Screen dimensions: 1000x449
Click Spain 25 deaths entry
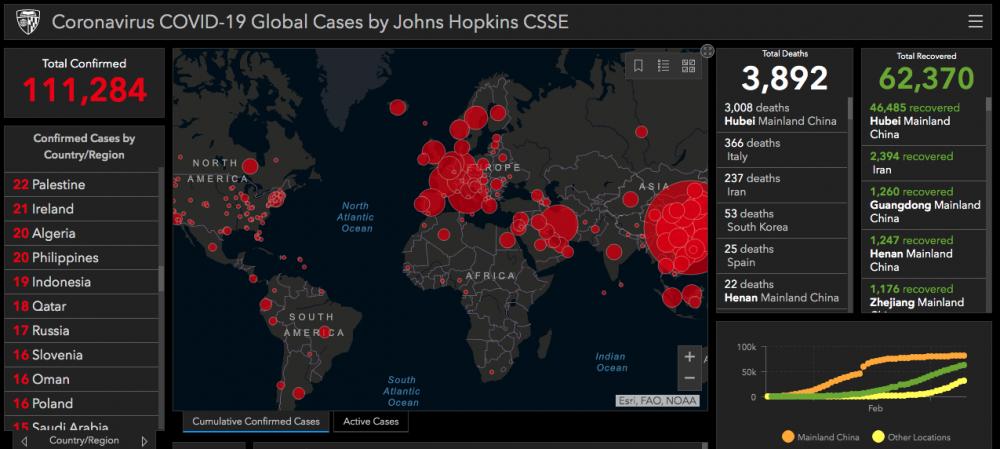783,256
